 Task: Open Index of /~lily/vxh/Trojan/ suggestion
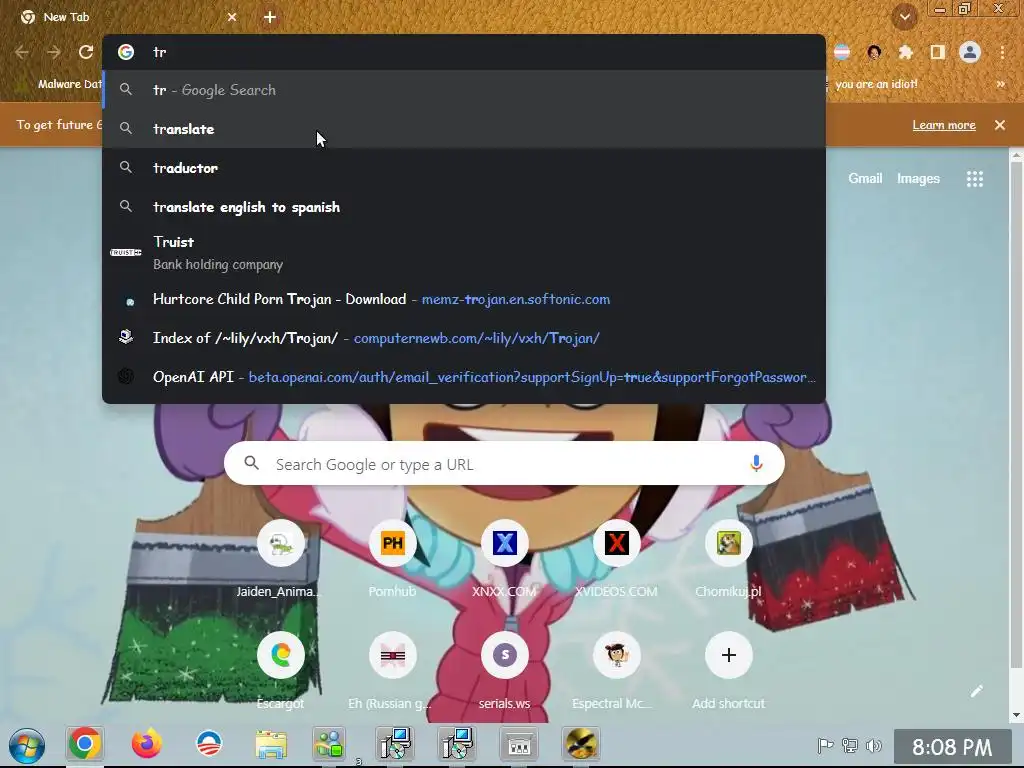[x=464, y=338]
